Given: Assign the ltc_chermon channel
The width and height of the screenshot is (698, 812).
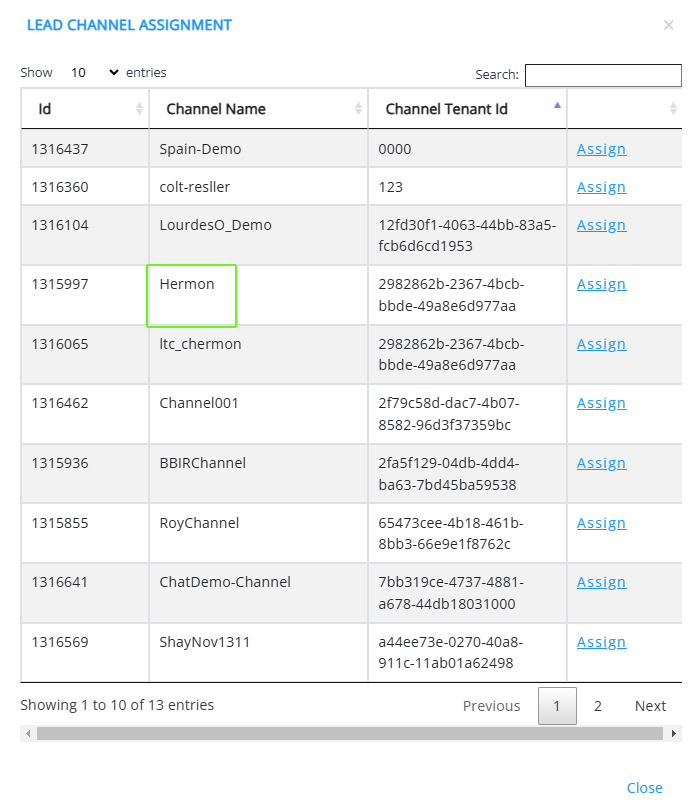Looking at the screenshot, I should click(601, 344).
